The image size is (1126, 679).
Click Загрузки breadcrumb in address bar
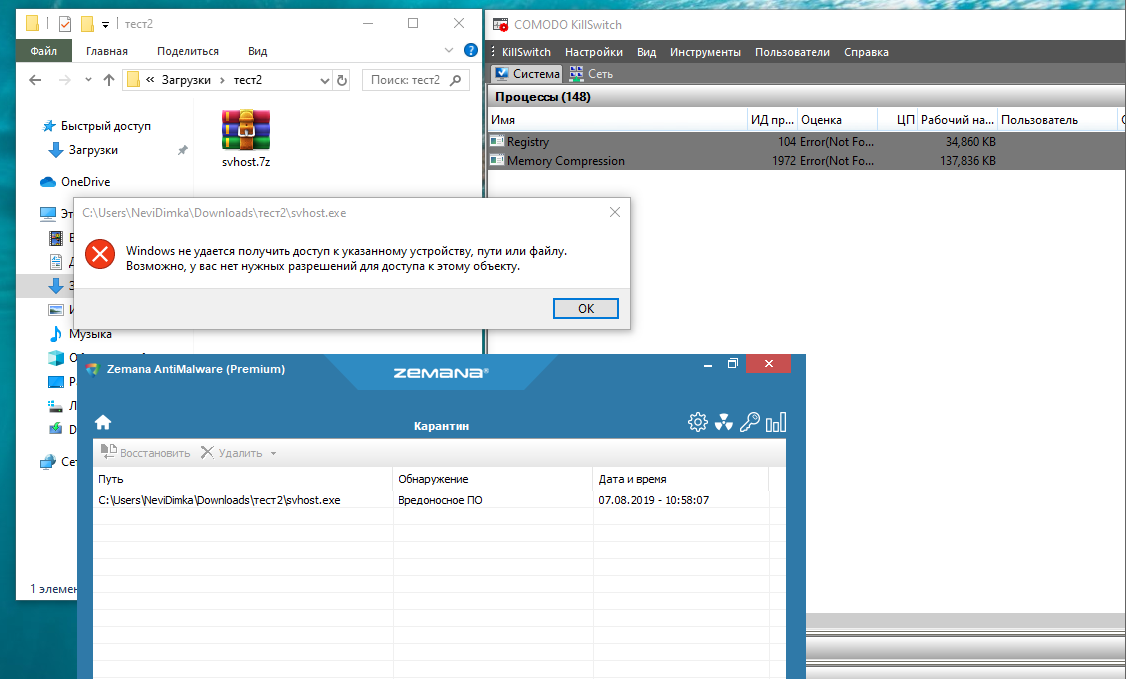pyautogui.click(x=186, y=80)
